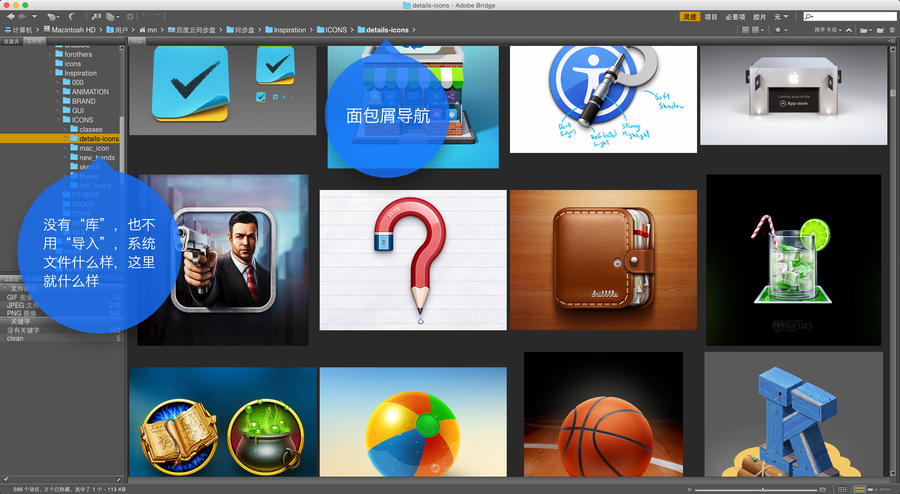
Task: Click the thumbnail size slider at bottom
Action: tap(760, 489)
